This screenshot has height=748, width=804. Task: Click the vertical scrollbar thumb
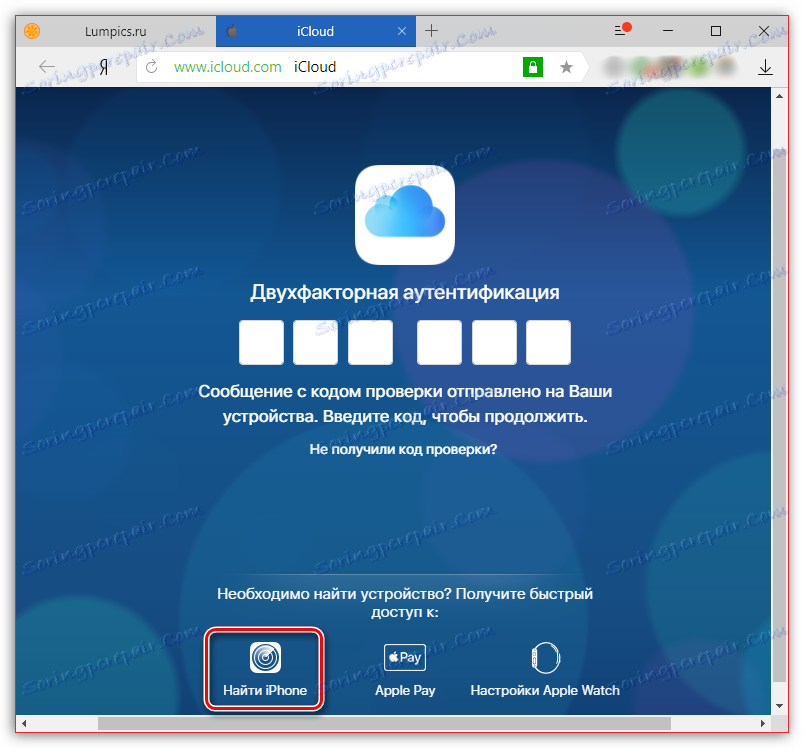pos(779,415)
